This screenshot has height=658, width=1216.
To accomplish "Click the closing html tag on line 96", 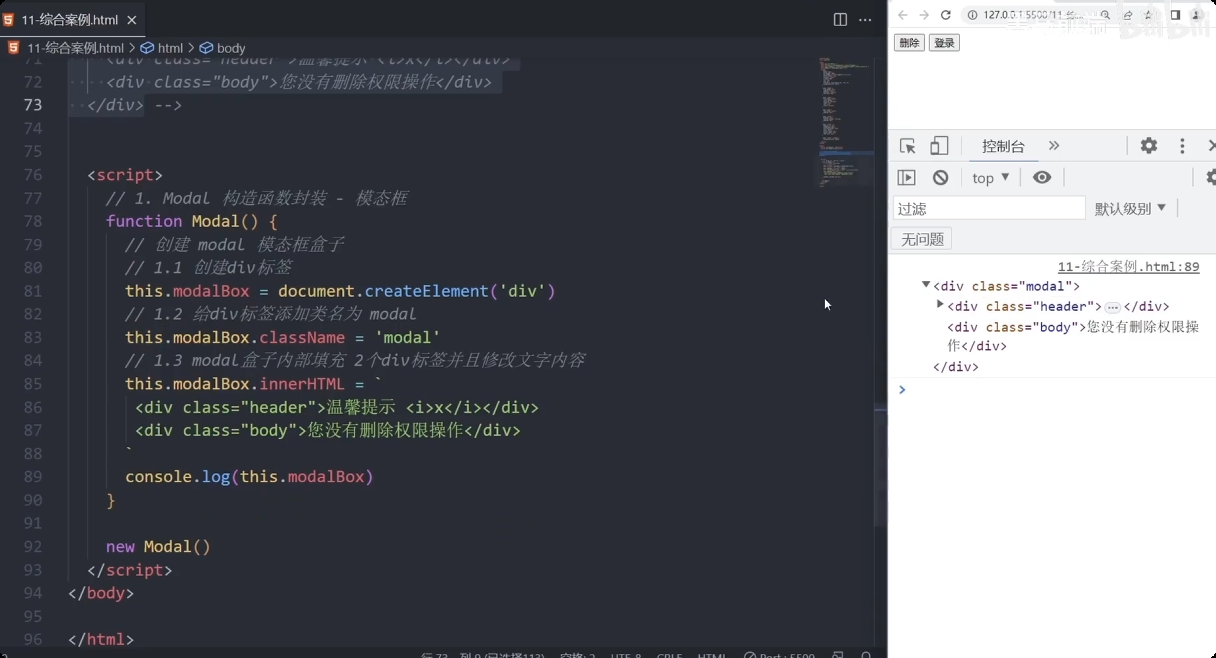I will coord(101,639).
